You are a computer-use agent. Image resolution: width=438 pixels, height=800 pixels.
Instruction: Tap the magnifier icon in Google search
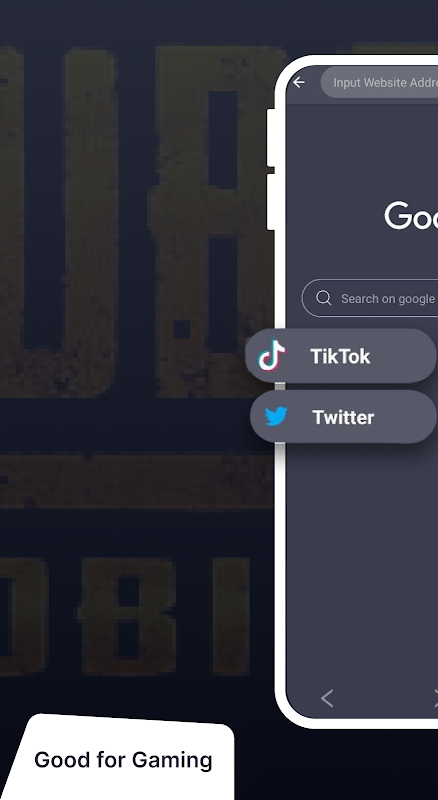pos(323,298)
